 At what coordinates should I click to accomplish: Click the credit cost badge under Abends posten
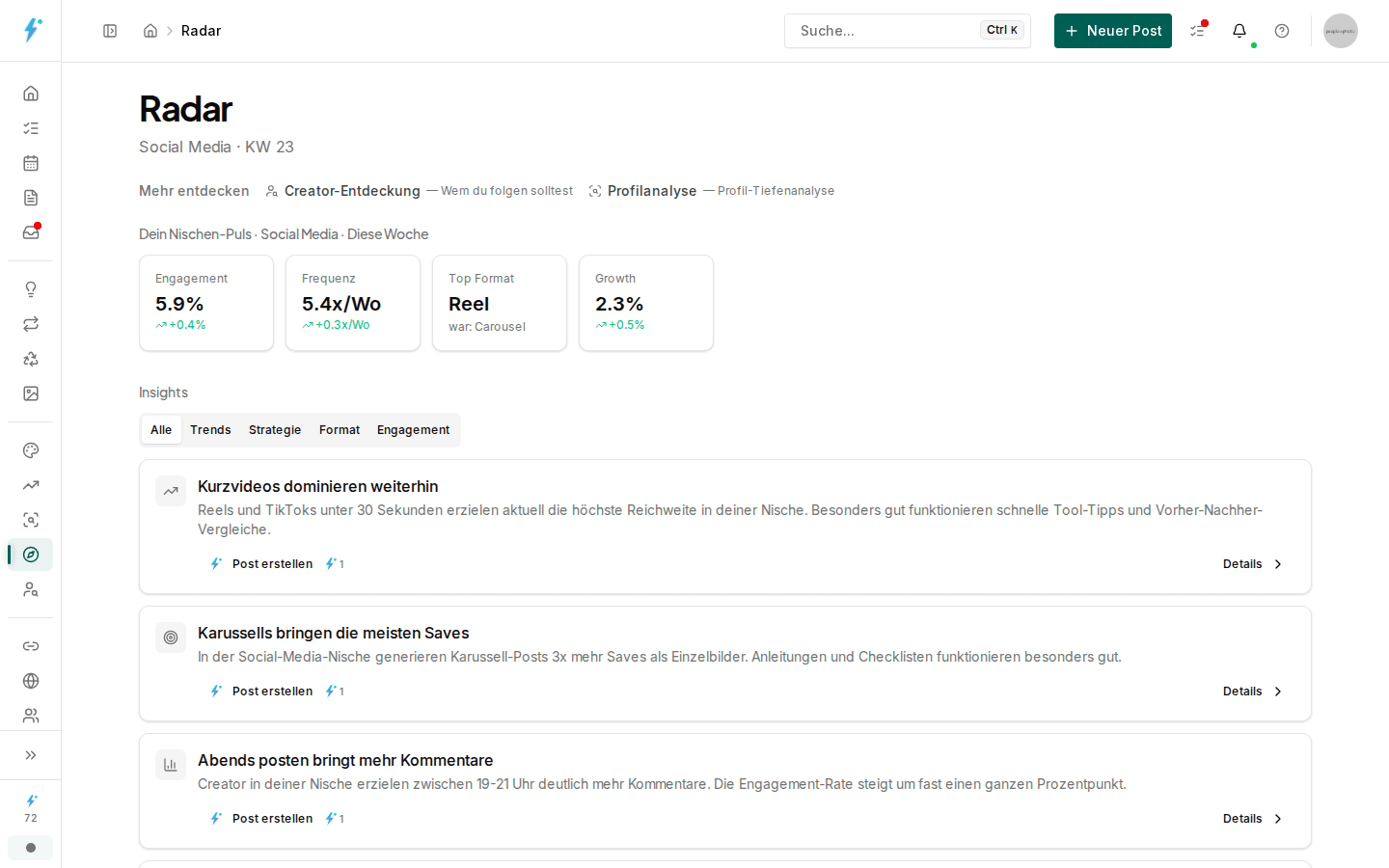[335, 819]
